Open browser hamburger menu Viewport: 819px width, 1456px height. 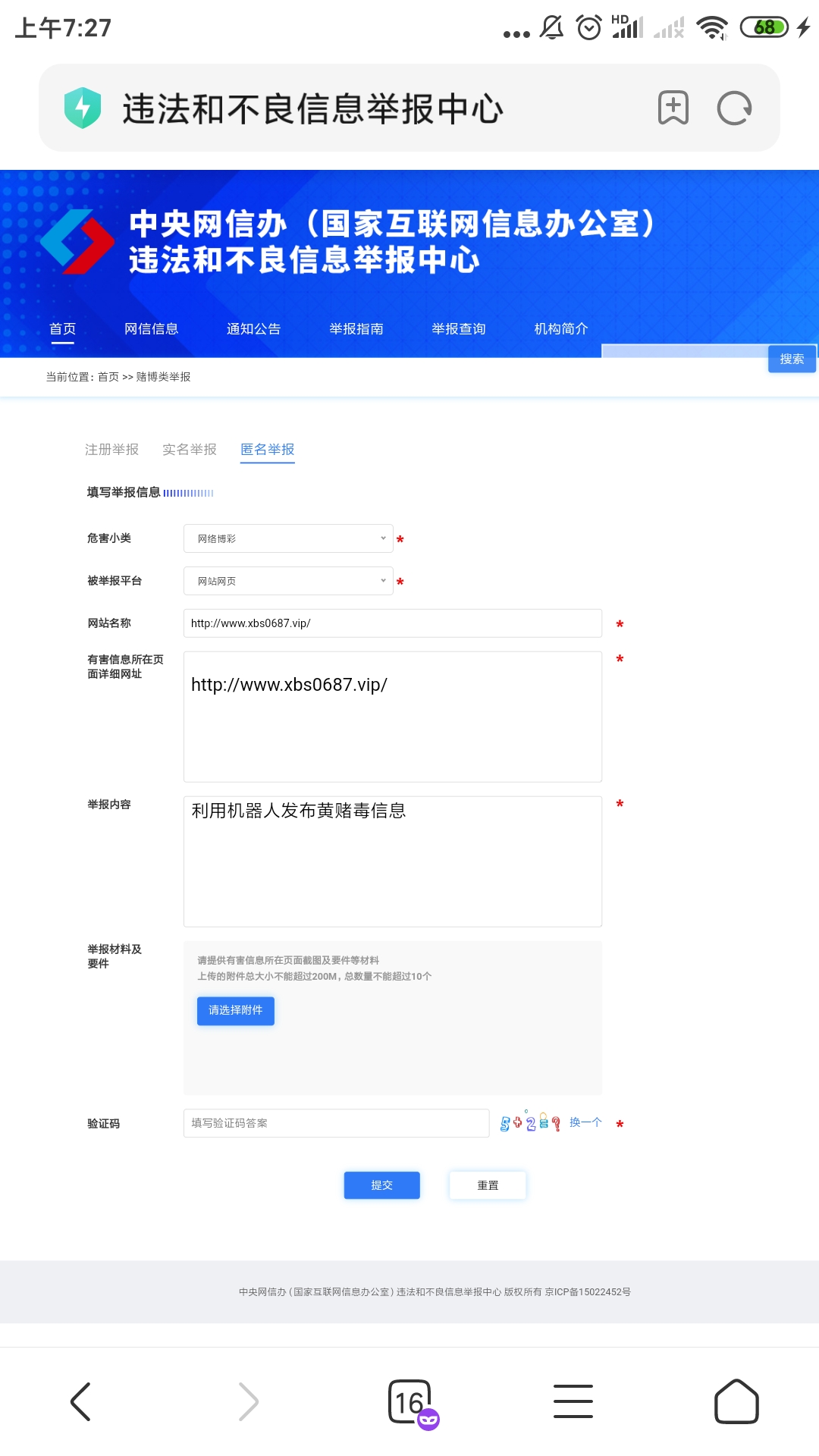tap(573, 1401)
